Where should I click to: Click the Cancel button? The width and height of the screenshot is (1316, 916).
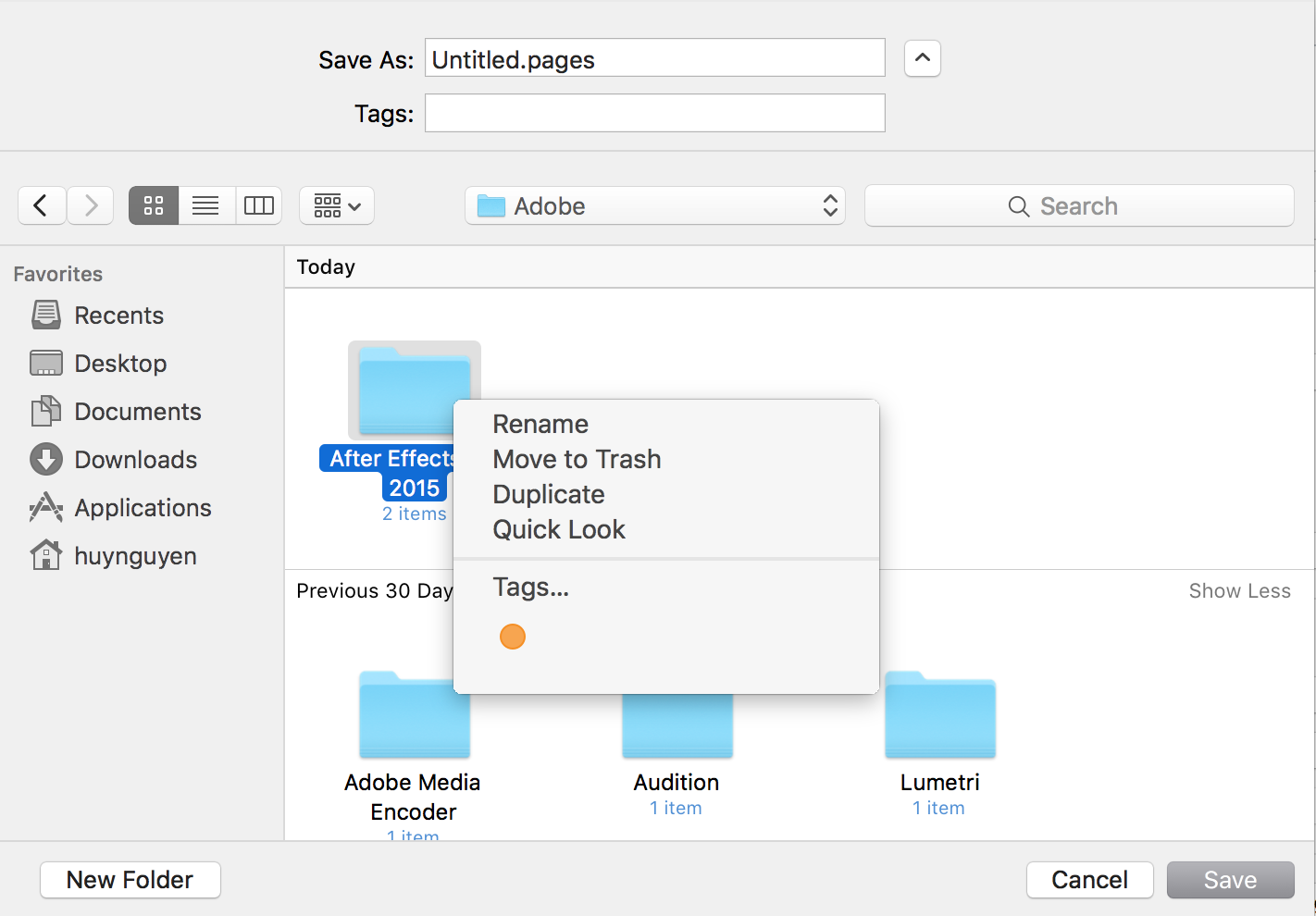[x=1090, y=880]
